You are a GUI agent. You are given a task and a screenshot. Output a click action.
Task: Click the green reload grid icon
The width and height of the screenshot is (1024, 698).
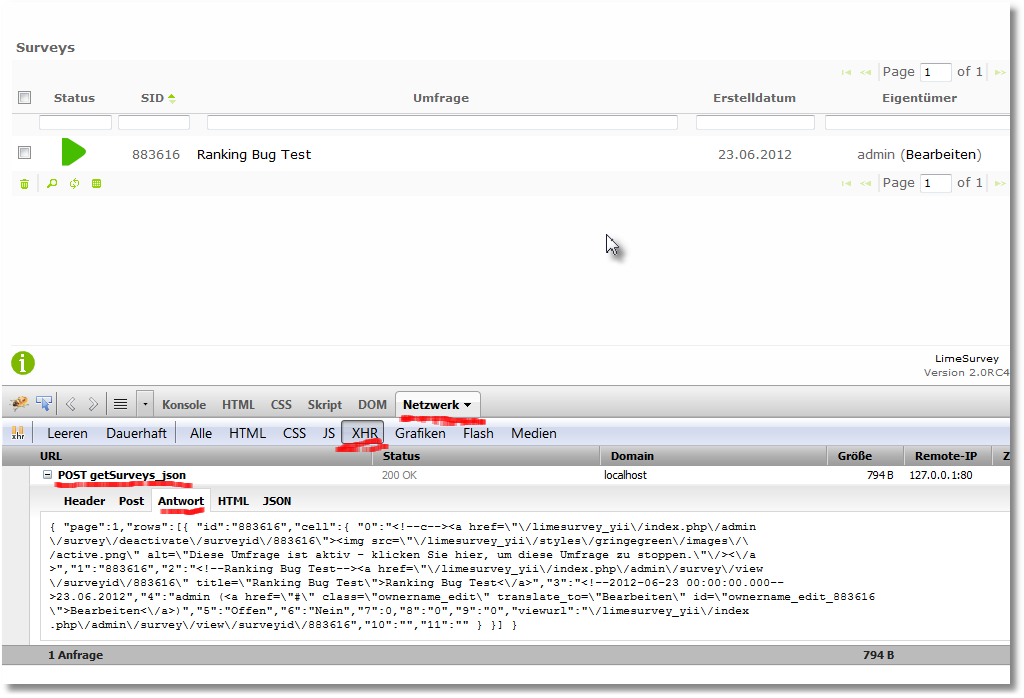(74, 184)
